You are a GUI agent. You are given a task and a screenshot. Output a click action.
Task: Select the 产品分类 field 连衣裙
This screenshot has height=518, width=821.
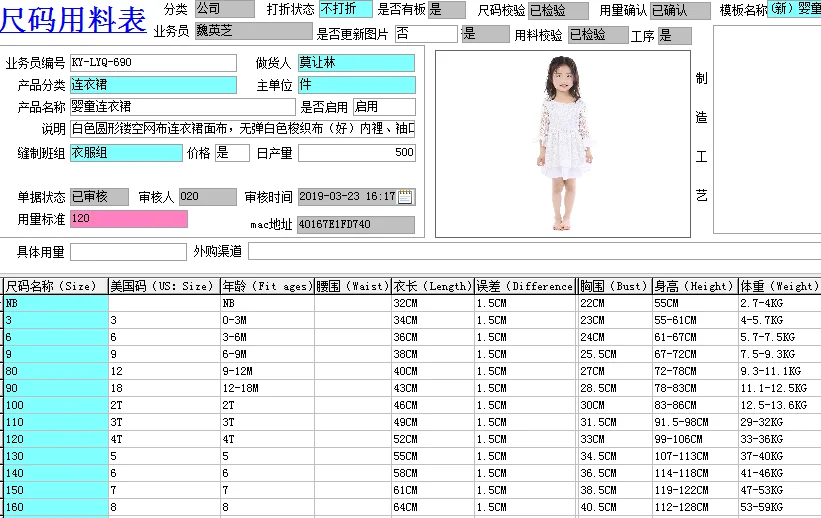click(x=153, y=85)
